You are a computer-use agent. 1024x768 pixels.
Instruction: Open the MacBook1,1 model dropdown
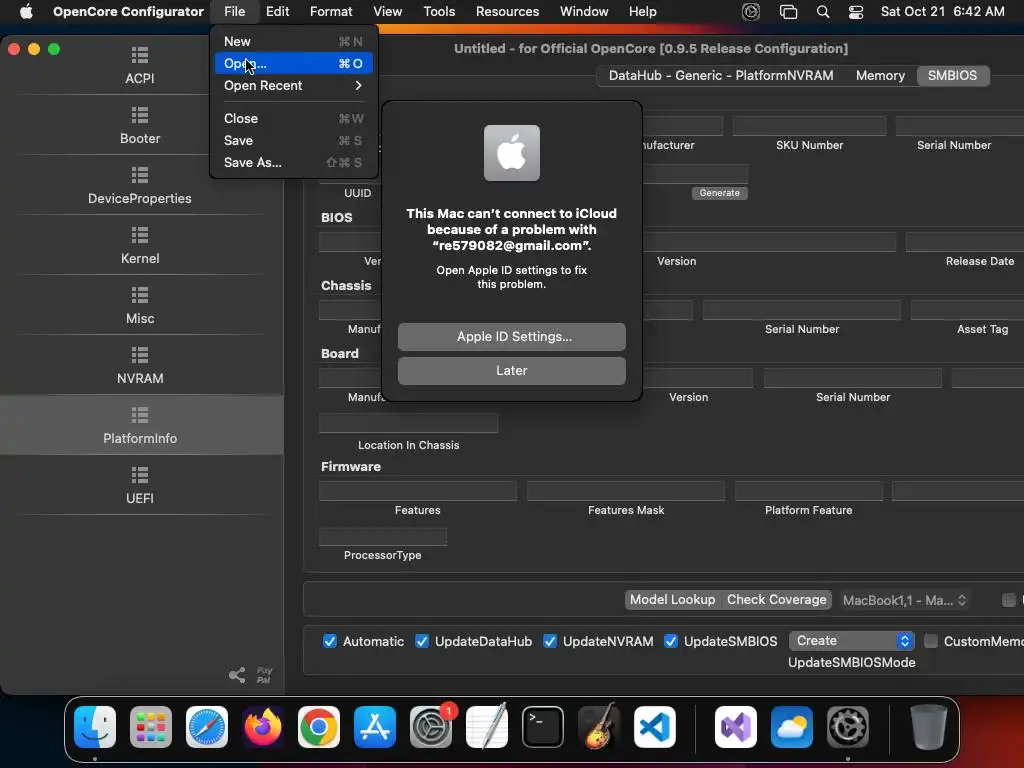pos(904,600)
